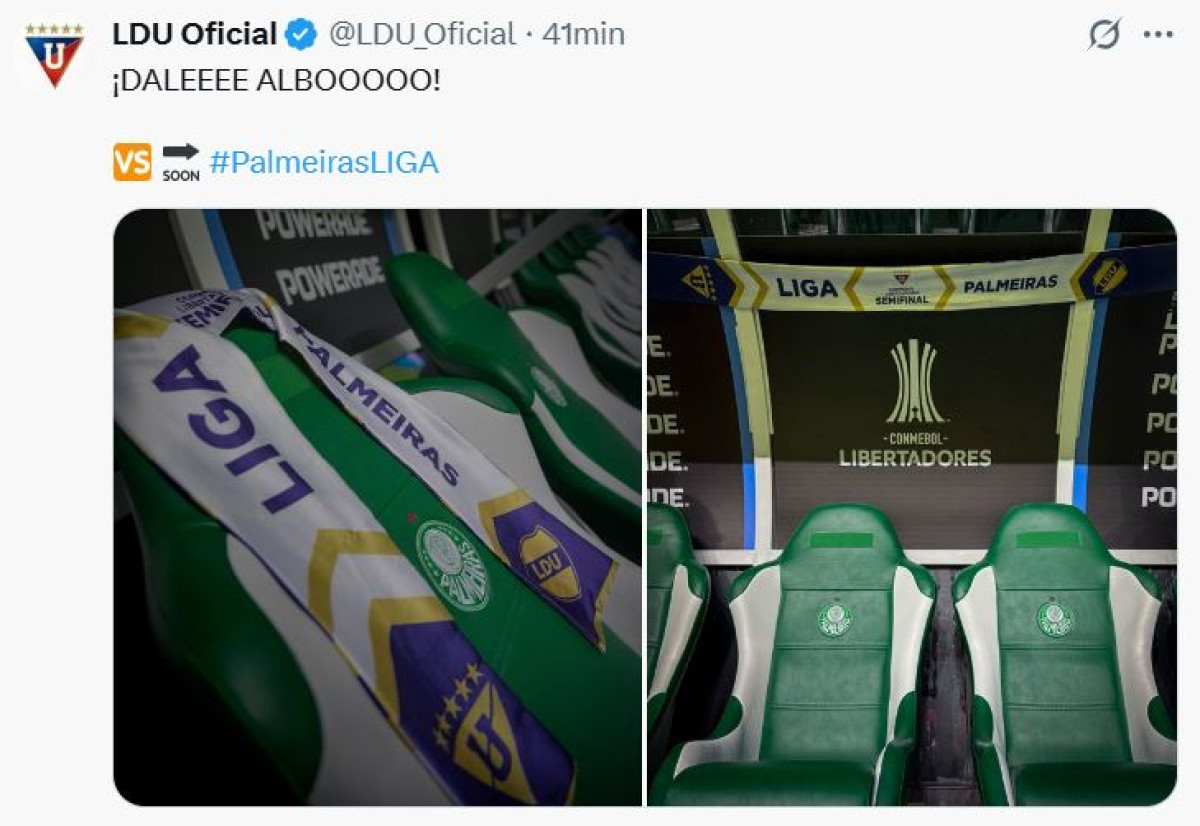Click the orange VS emoji icon

tap(132, 162)
